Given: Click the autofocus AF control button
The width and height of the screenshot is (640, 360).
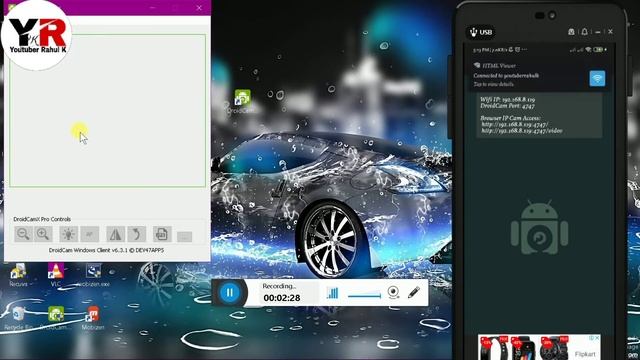Looking at the screenshot, I should [89, 234].
